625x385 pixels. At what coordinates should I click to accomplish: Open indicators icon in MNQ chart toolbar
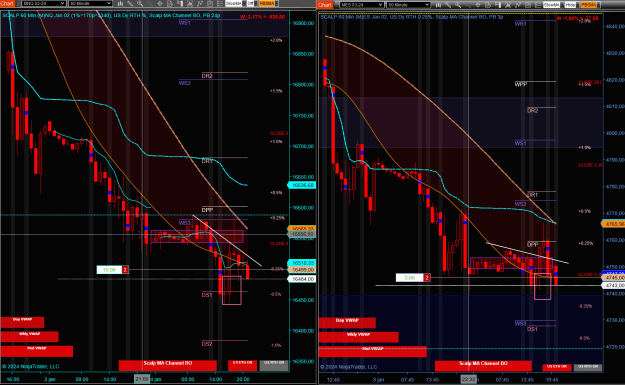tap(200, 4)
